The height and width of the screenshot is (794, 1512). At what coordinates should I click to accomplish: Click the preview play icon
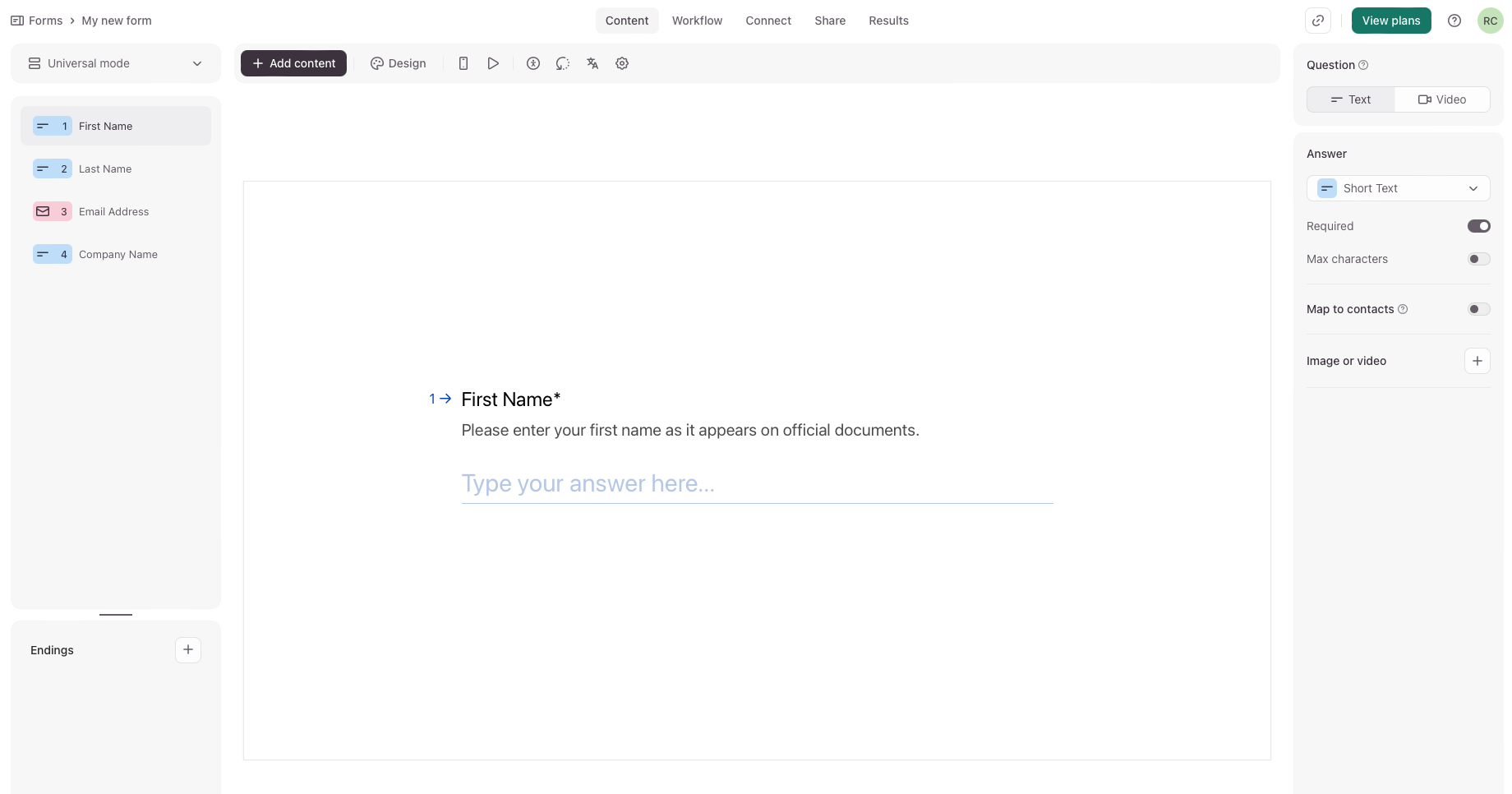pos(493,62)
